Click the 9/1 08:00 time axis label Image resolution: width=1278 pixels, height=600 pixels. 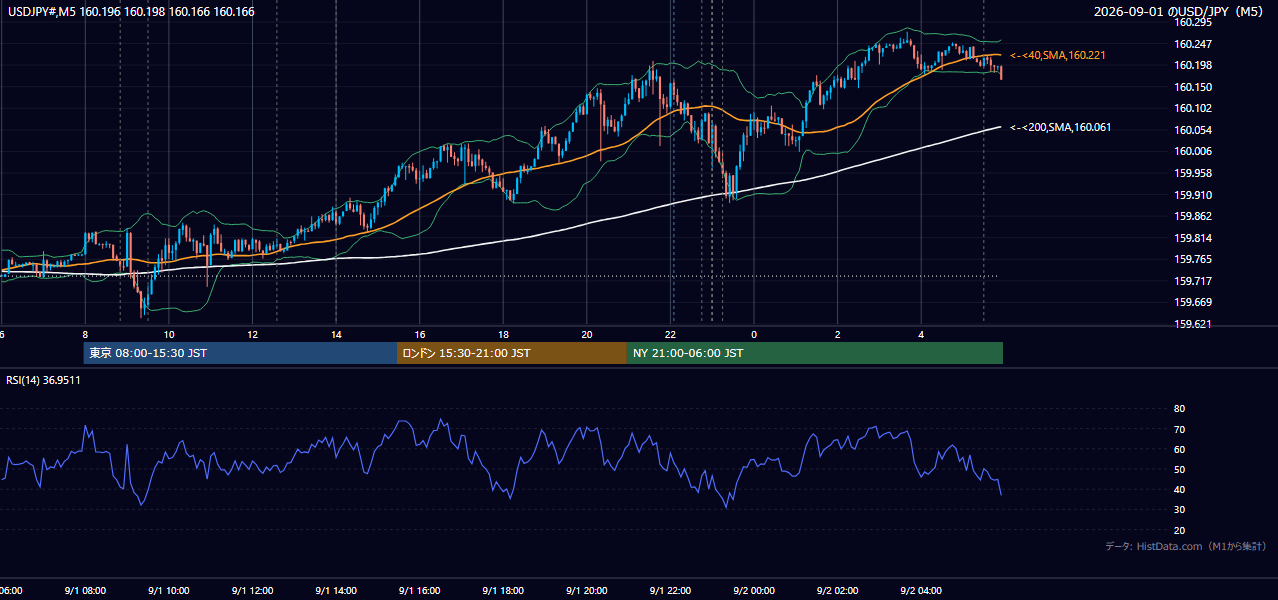(84, 591)
